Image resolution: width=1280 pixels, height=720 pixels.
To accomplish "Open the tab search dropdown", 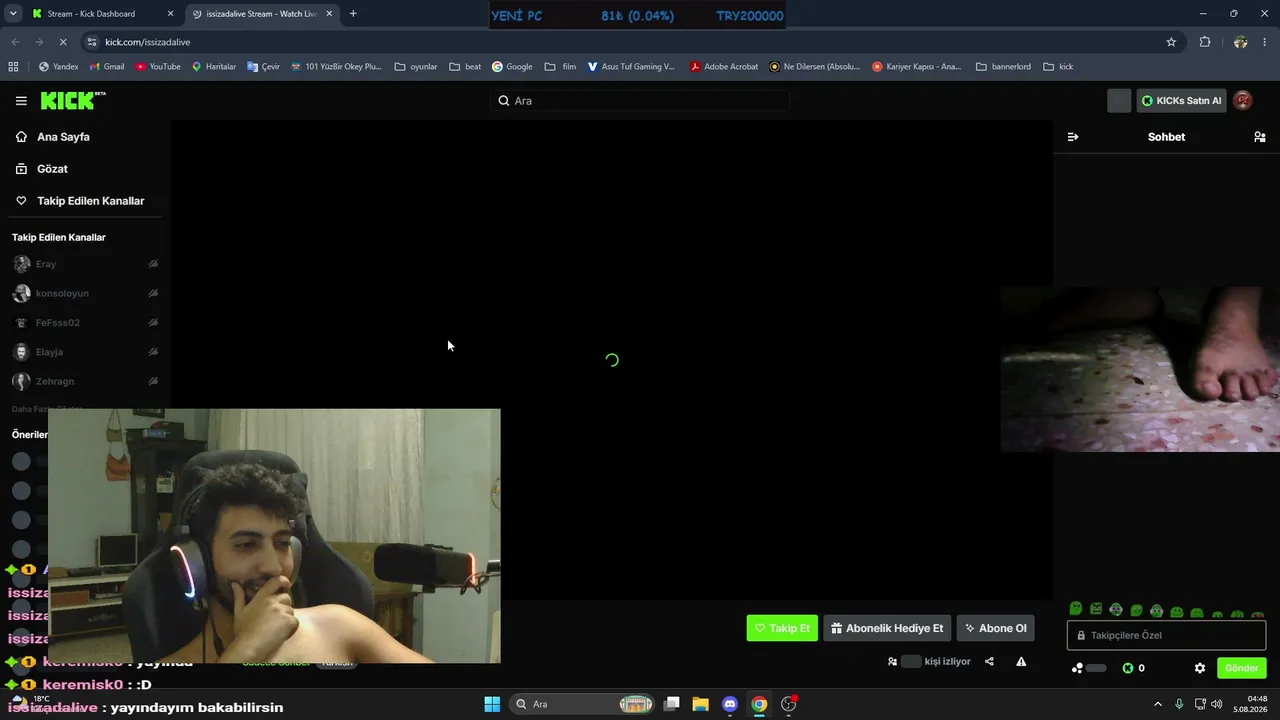I will pos(13,14).
